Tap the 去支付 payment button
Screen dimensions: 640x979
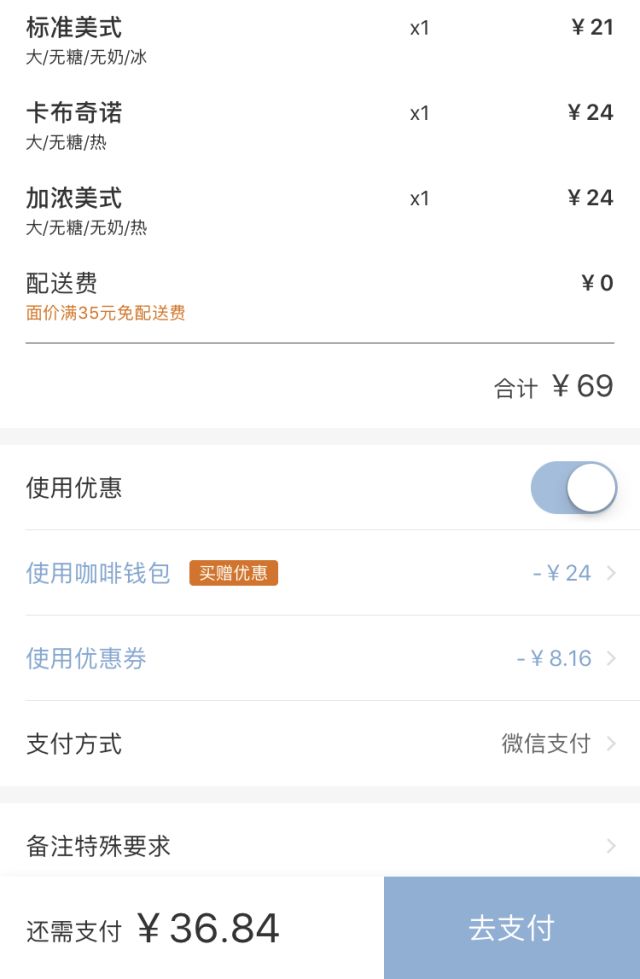510,926
